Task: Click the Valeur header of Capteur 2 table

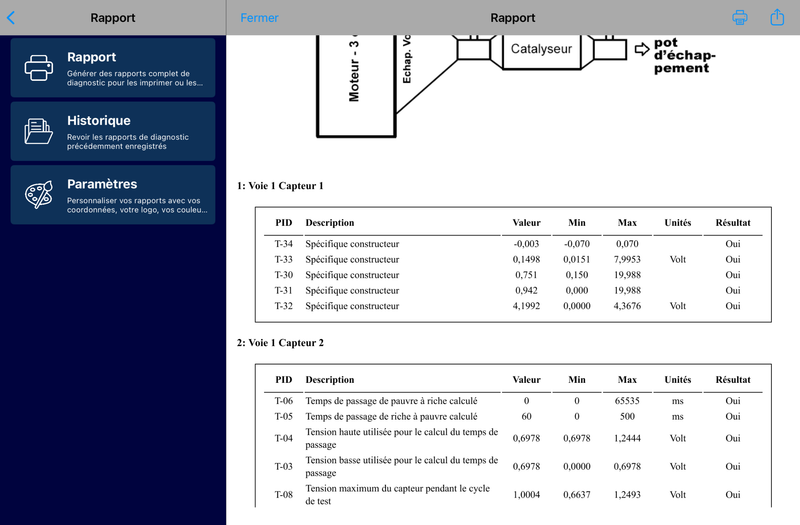Action: (x=527, y=380)
